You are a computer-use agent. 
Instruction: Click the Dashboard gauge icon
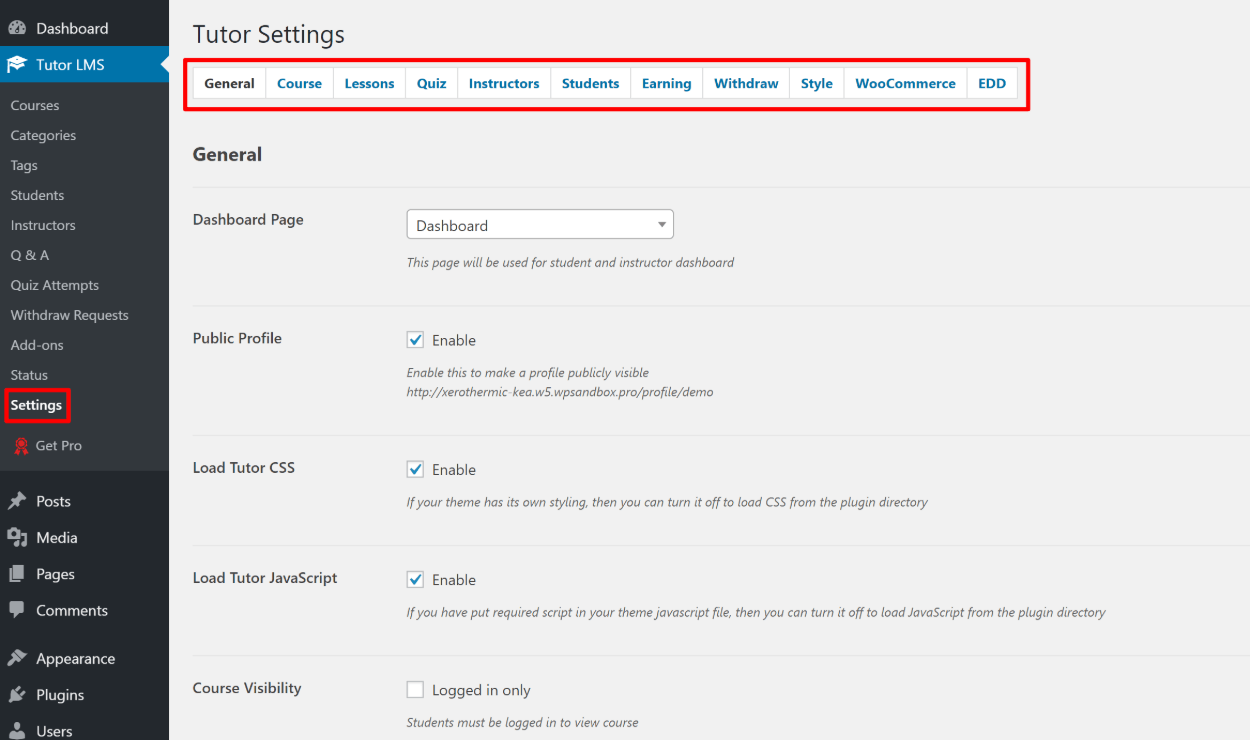click(x=17, y=28)
